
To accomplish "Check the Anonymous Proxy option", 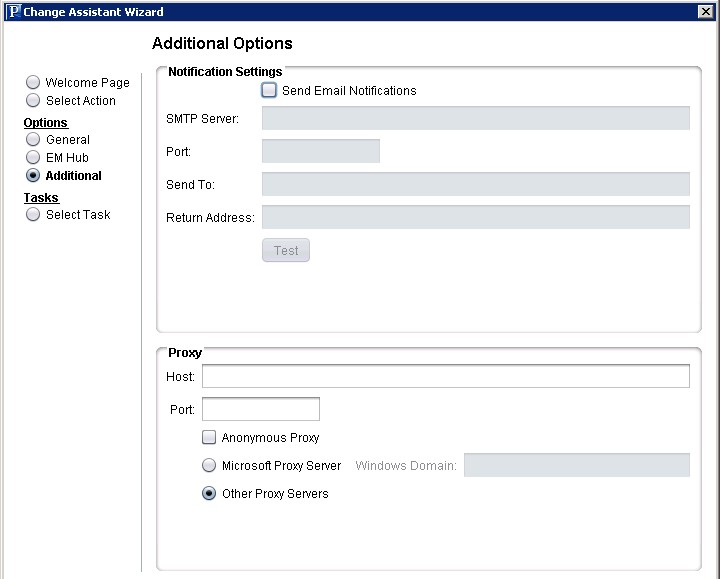I will tap(209, 437).
